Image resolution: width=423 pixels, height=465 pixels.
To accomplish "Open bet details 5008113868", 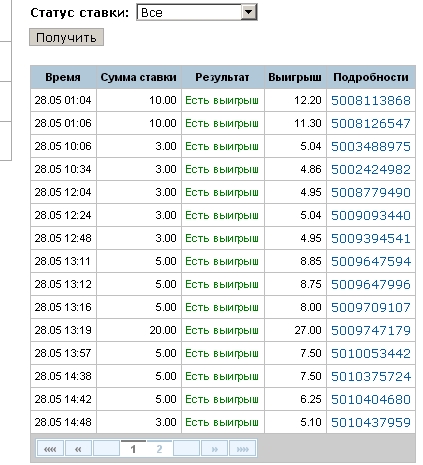I will tap(371, 100).
